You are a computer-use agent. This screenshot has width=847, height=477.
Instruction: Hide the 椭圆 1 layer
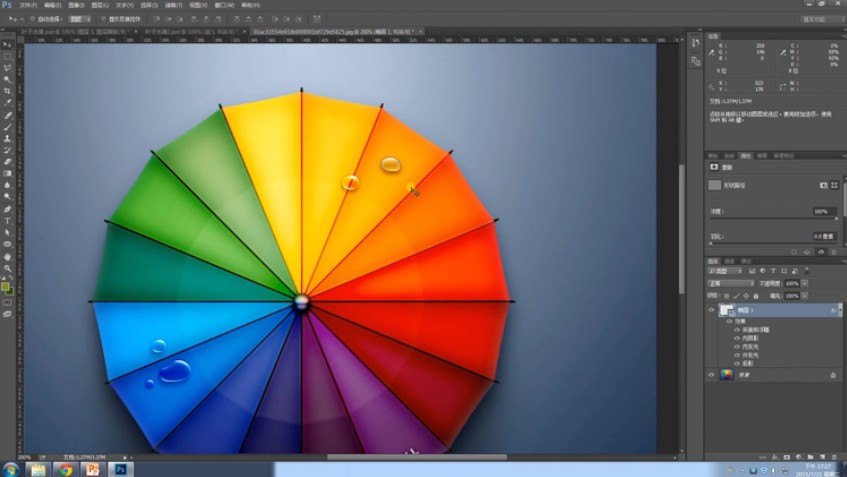pyautogui.click(x=711, y=310)
